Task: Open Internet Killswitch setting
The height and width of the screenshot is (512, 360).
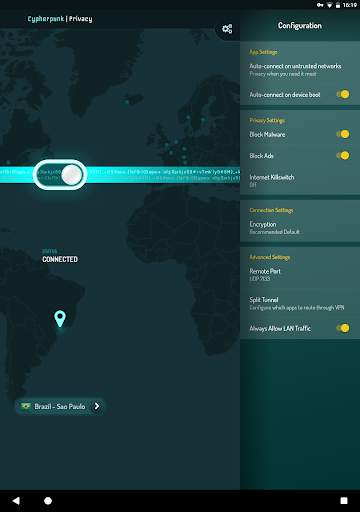Action: click(x=300, y=180)
